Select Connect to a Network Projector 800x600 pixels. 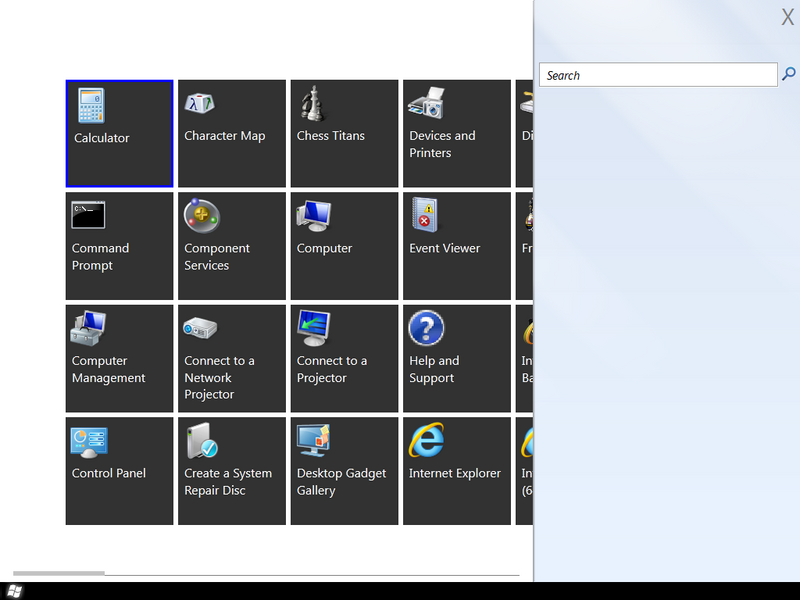pos(232,359)
